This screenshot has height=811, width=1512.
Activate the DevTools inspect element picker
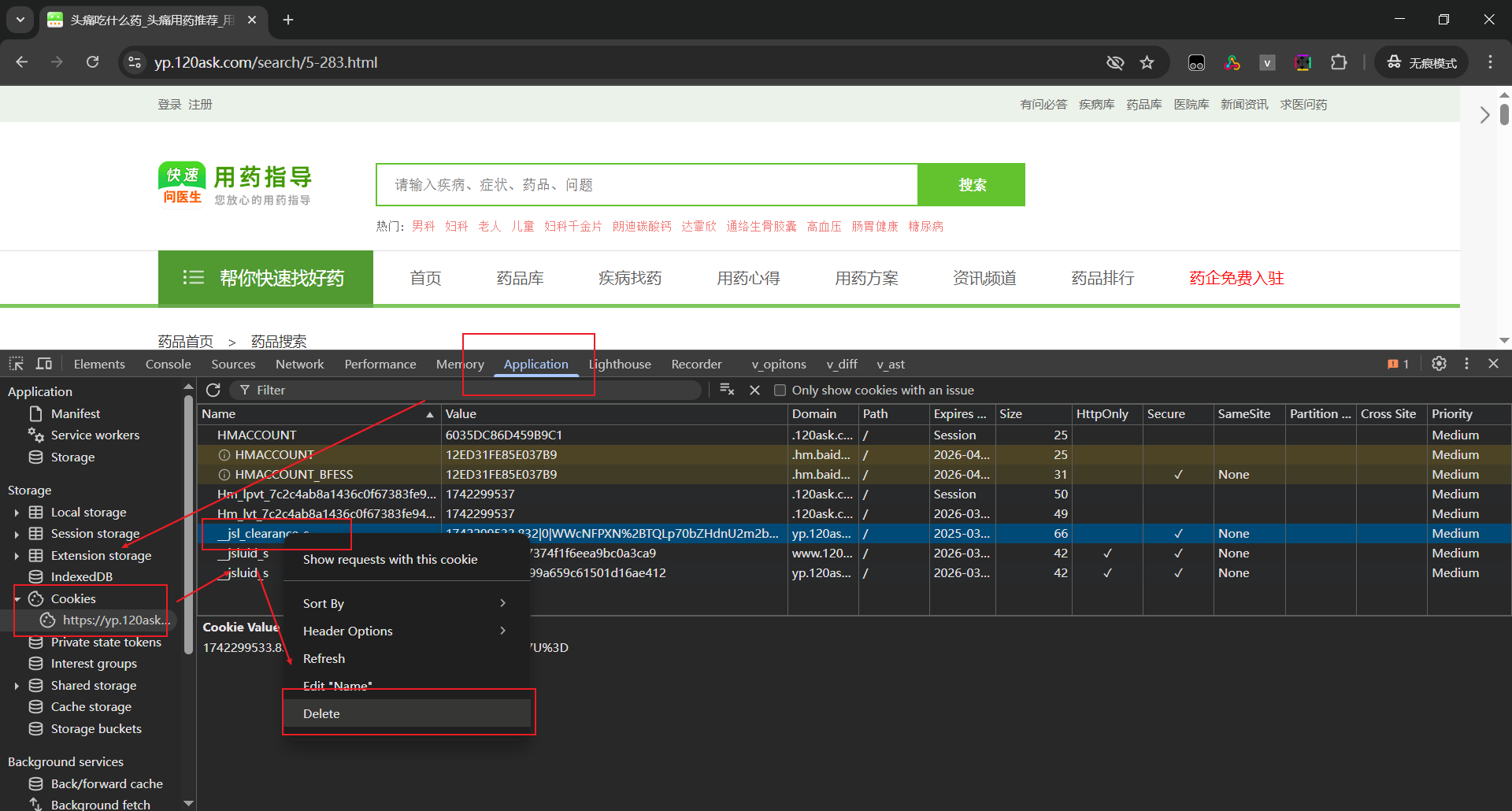point(17,364)
